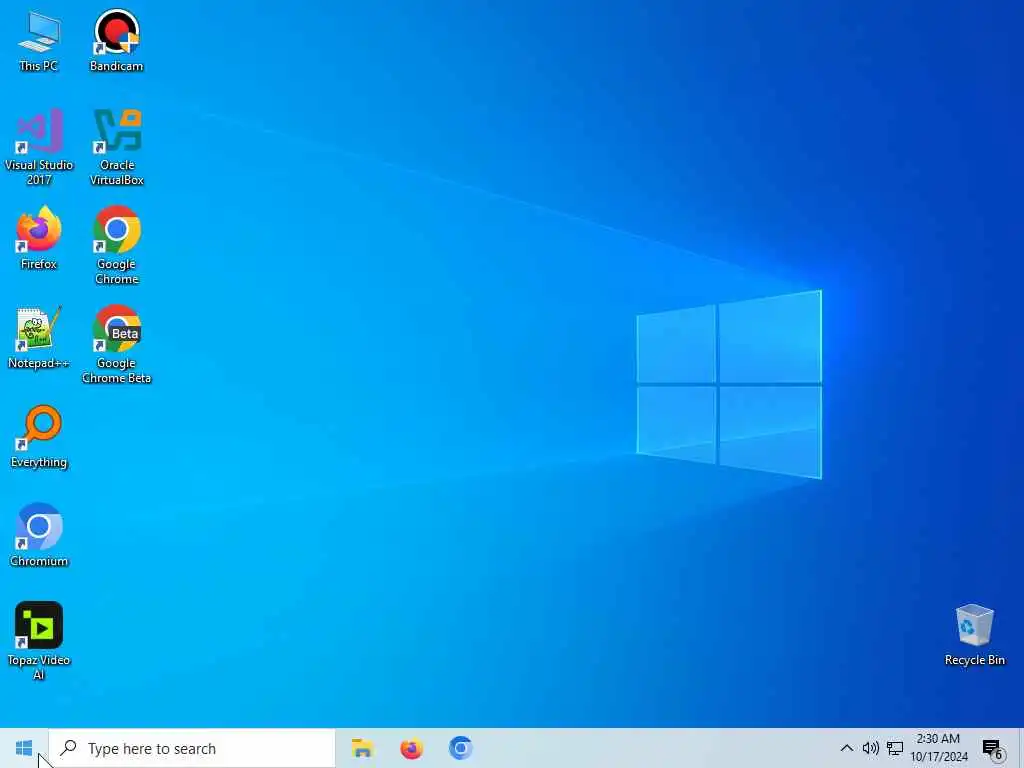
Task: Open the volume control in tray
Action: click(x=870, y=748)
